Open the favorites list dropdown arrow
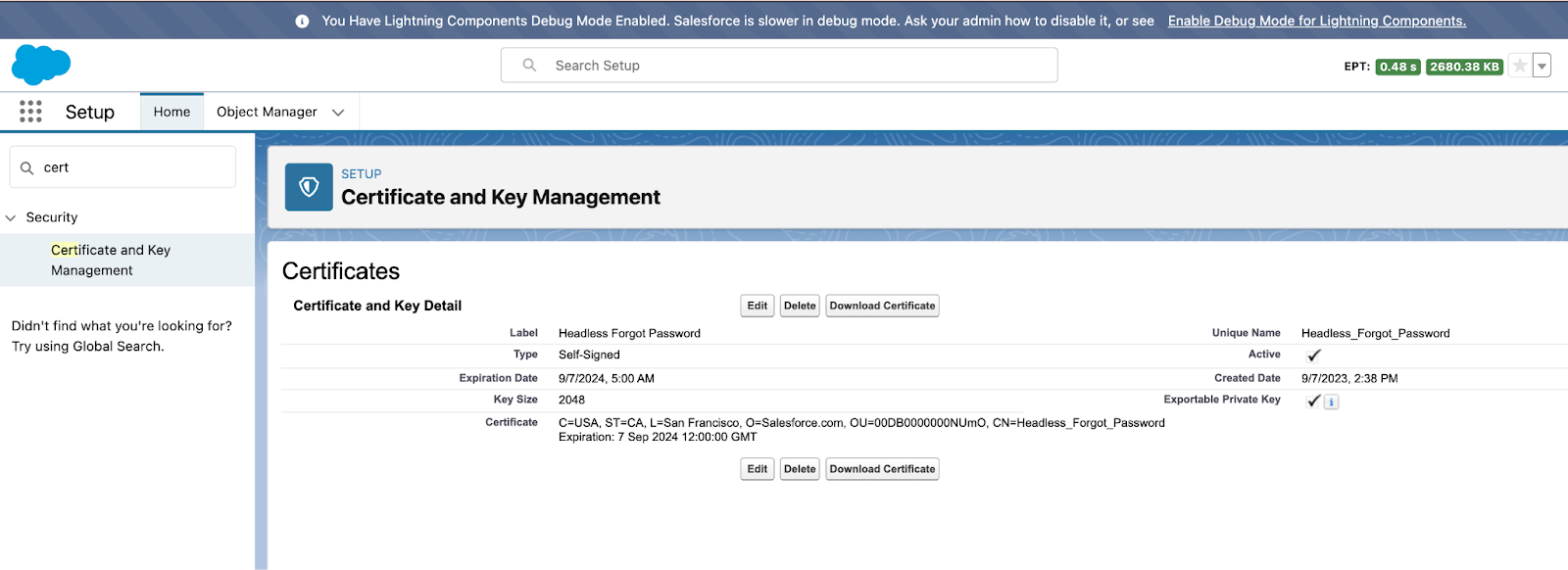Image resolution: width=1568 pixels, height=570 pixels. (1542, 66)
